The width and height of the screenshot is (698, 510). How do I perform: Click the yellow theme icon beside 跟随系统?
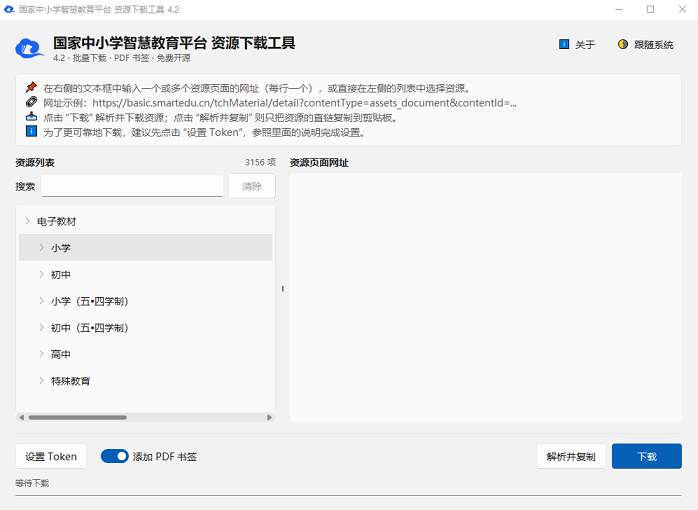point(623,44)
